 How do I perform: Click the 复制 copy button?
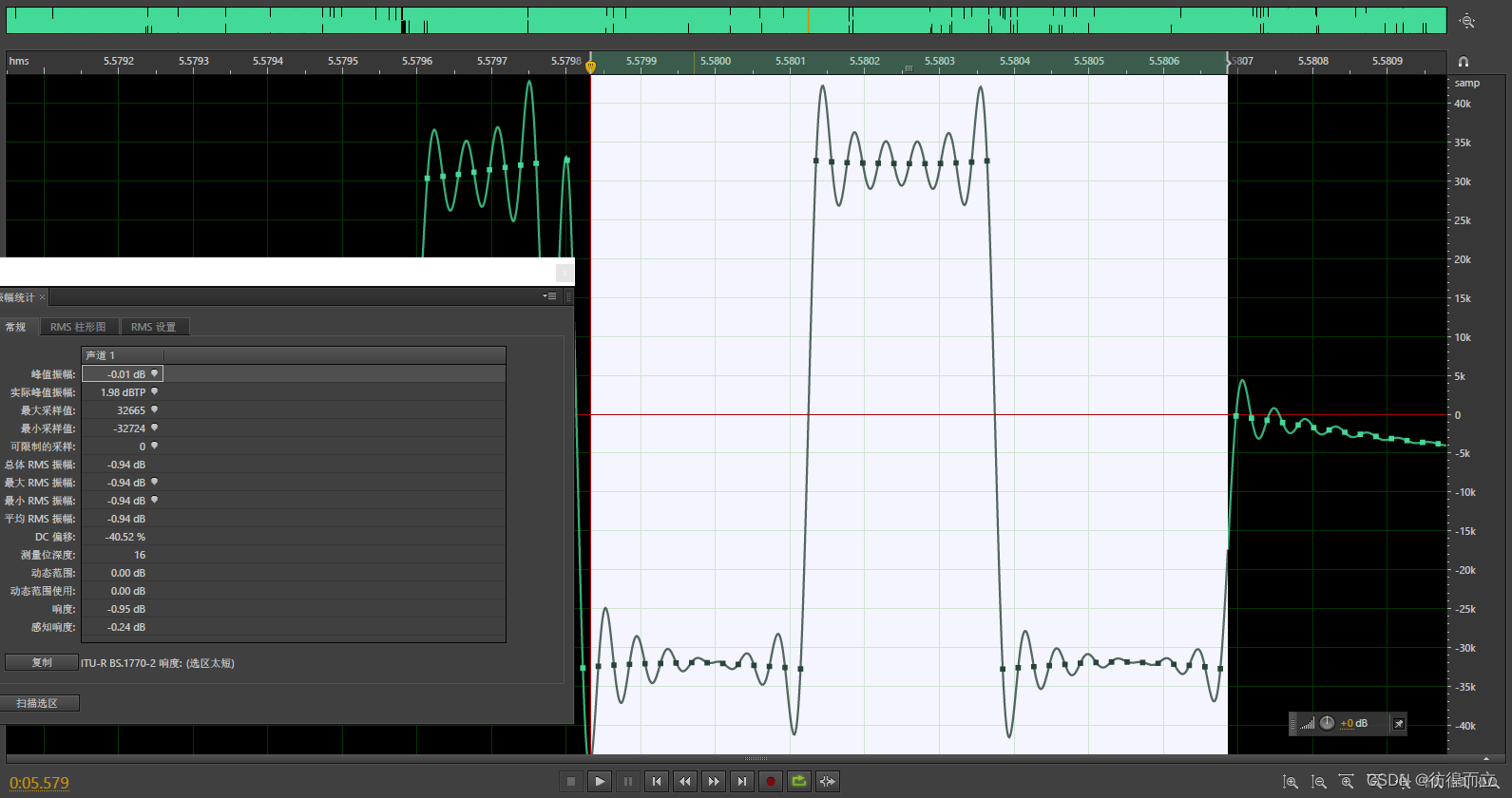coord(42,662)
